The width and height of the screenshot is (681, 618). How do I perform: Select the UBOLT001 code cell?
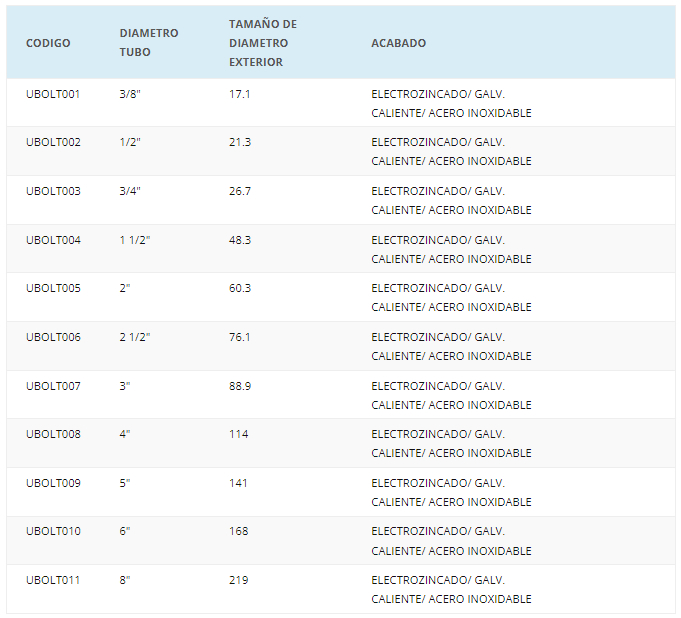(x=53, y=94)
